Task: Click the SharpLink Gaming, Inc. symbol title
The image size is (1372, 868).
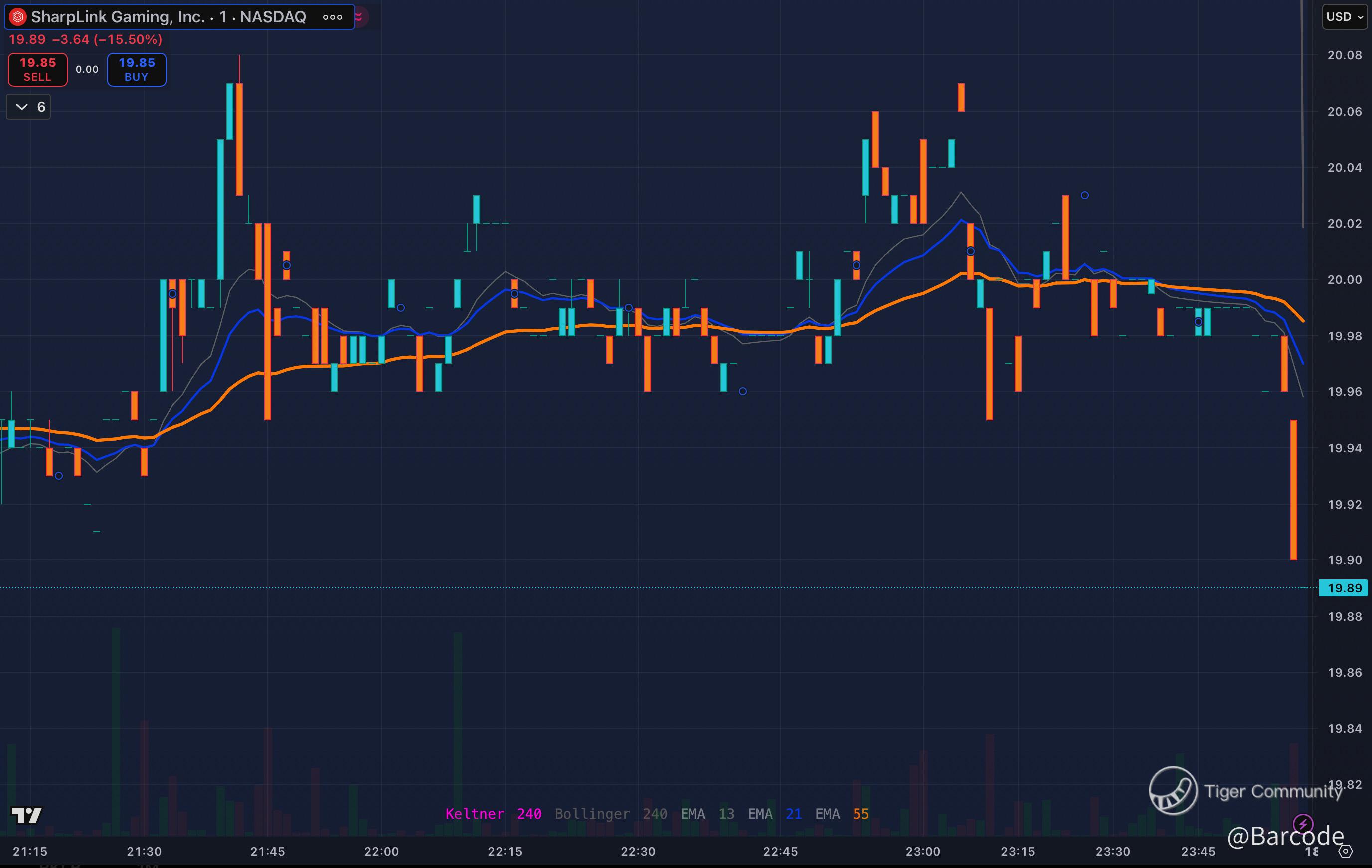Action: click(117, 17)
